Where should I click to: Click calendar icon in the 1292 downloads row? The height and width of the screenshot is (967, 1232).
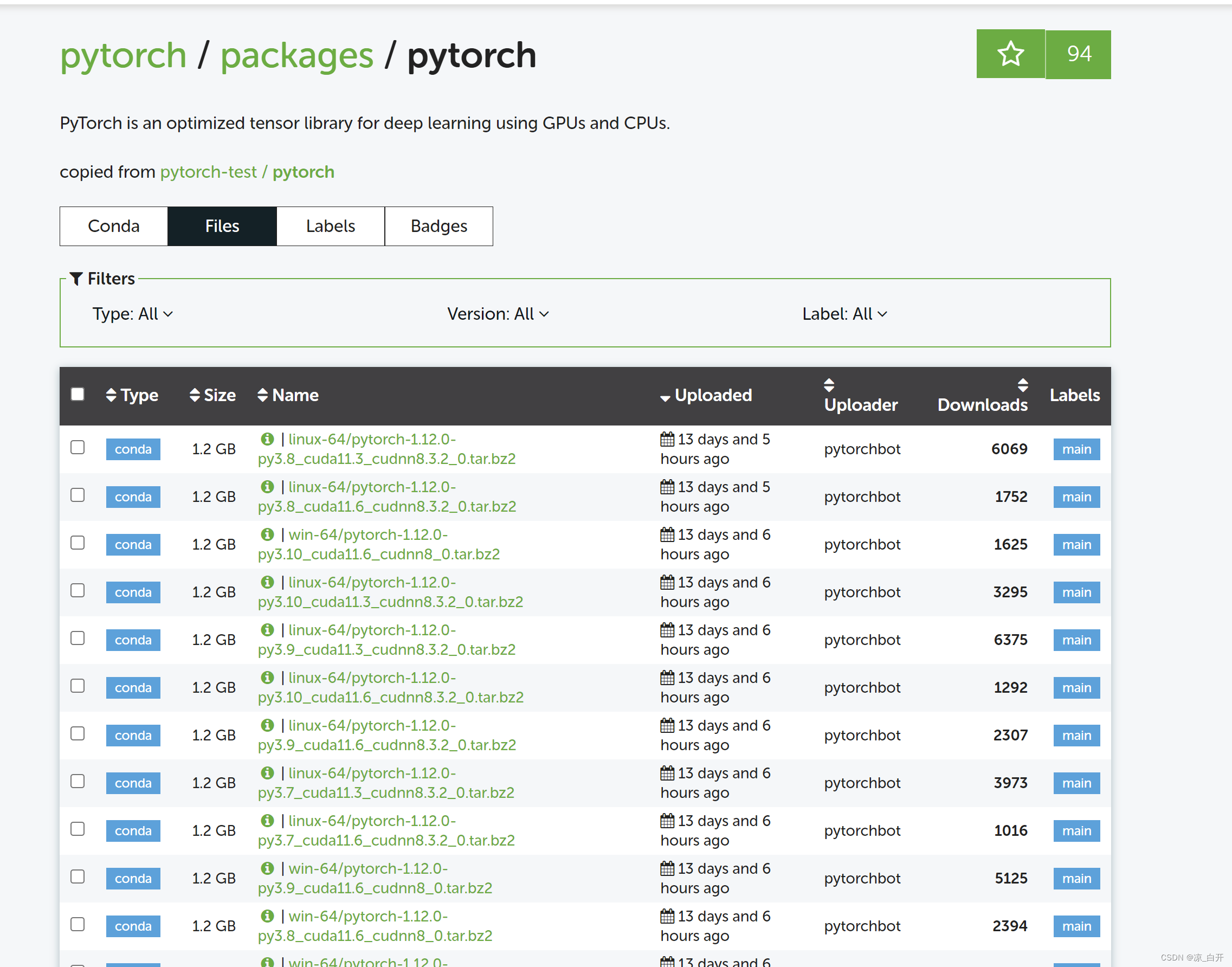[667, 677]
